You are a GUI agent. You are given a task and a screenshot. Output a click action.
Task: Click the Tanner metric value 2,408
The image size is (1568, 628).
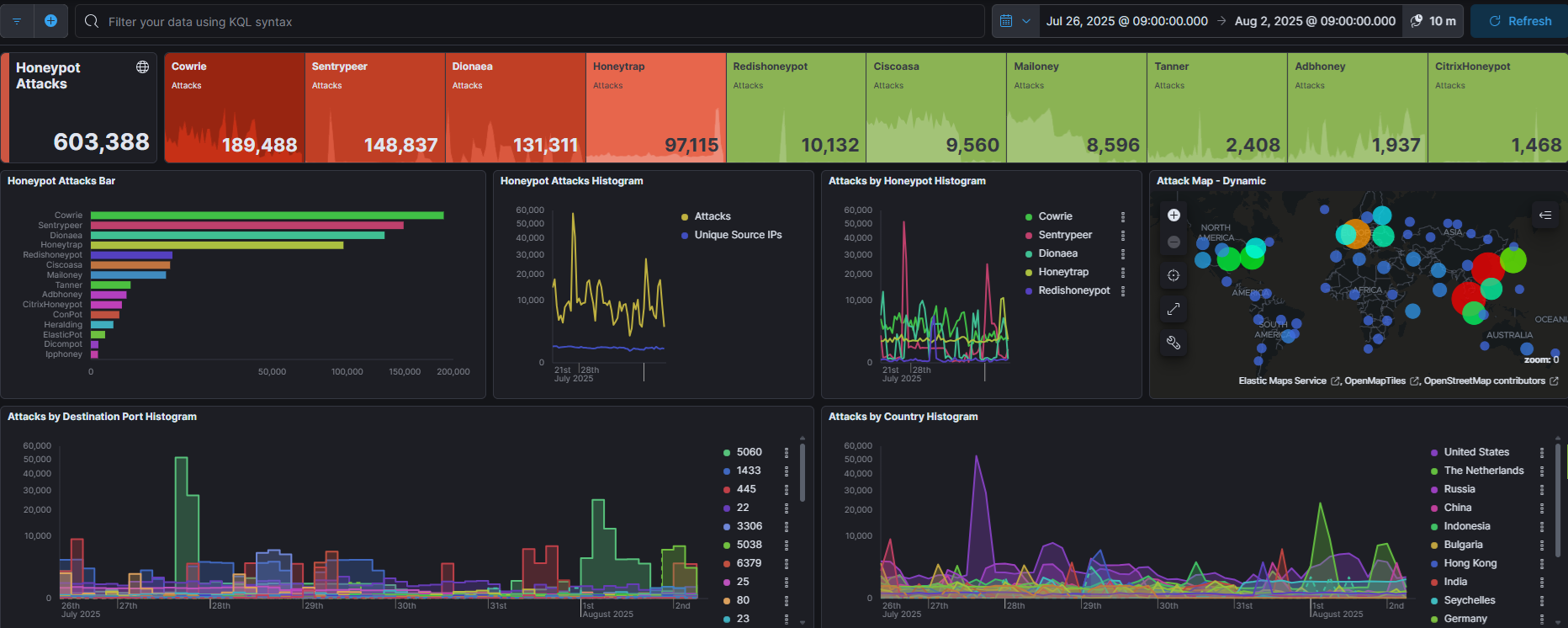tap(1253, 145)
